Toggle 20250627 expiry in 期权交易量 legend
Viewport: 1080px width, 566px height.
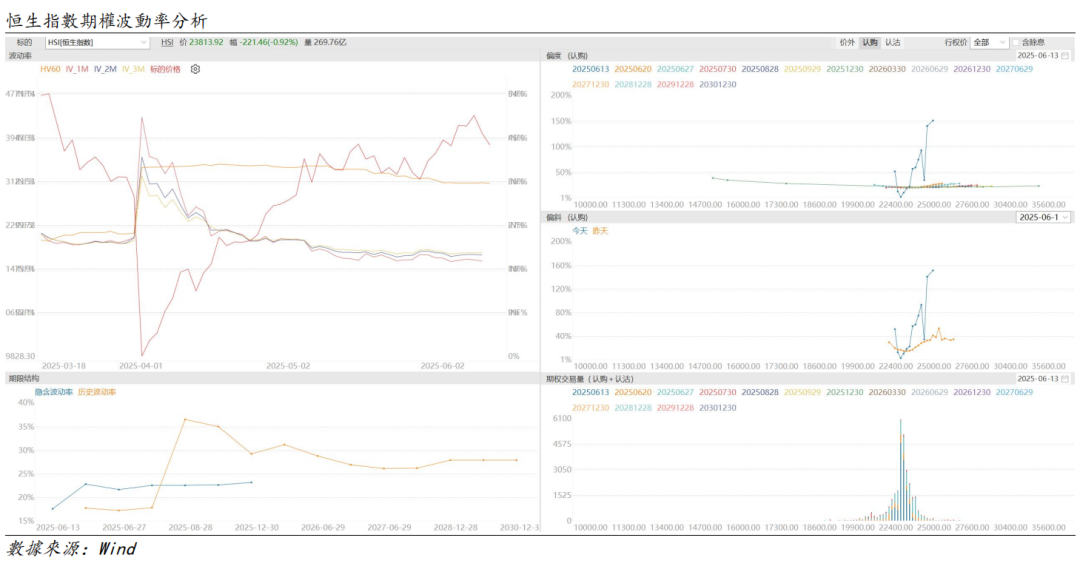[675, 392]
